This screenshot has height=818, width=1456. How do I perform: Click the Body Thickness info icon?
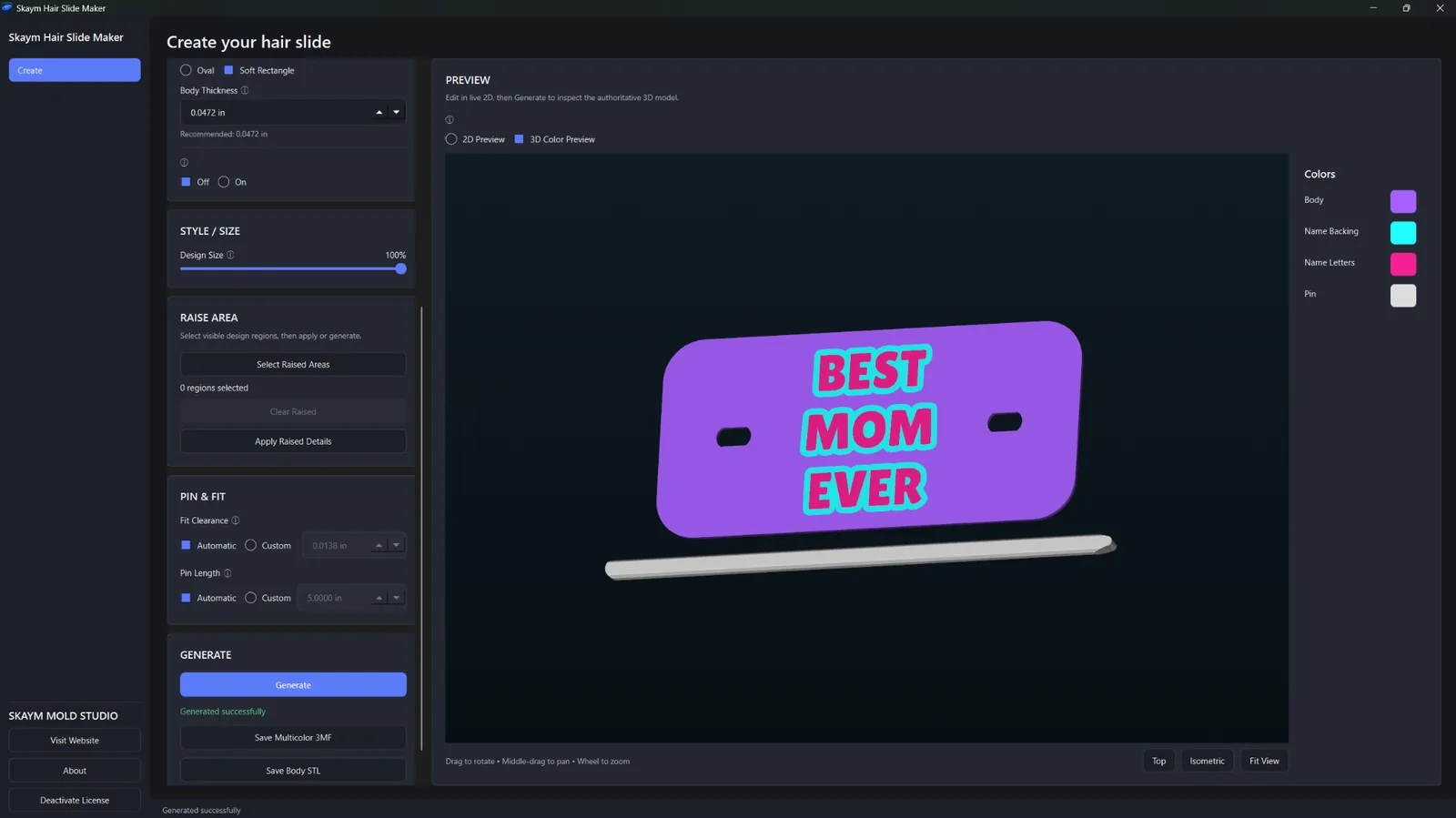point(245,91)
